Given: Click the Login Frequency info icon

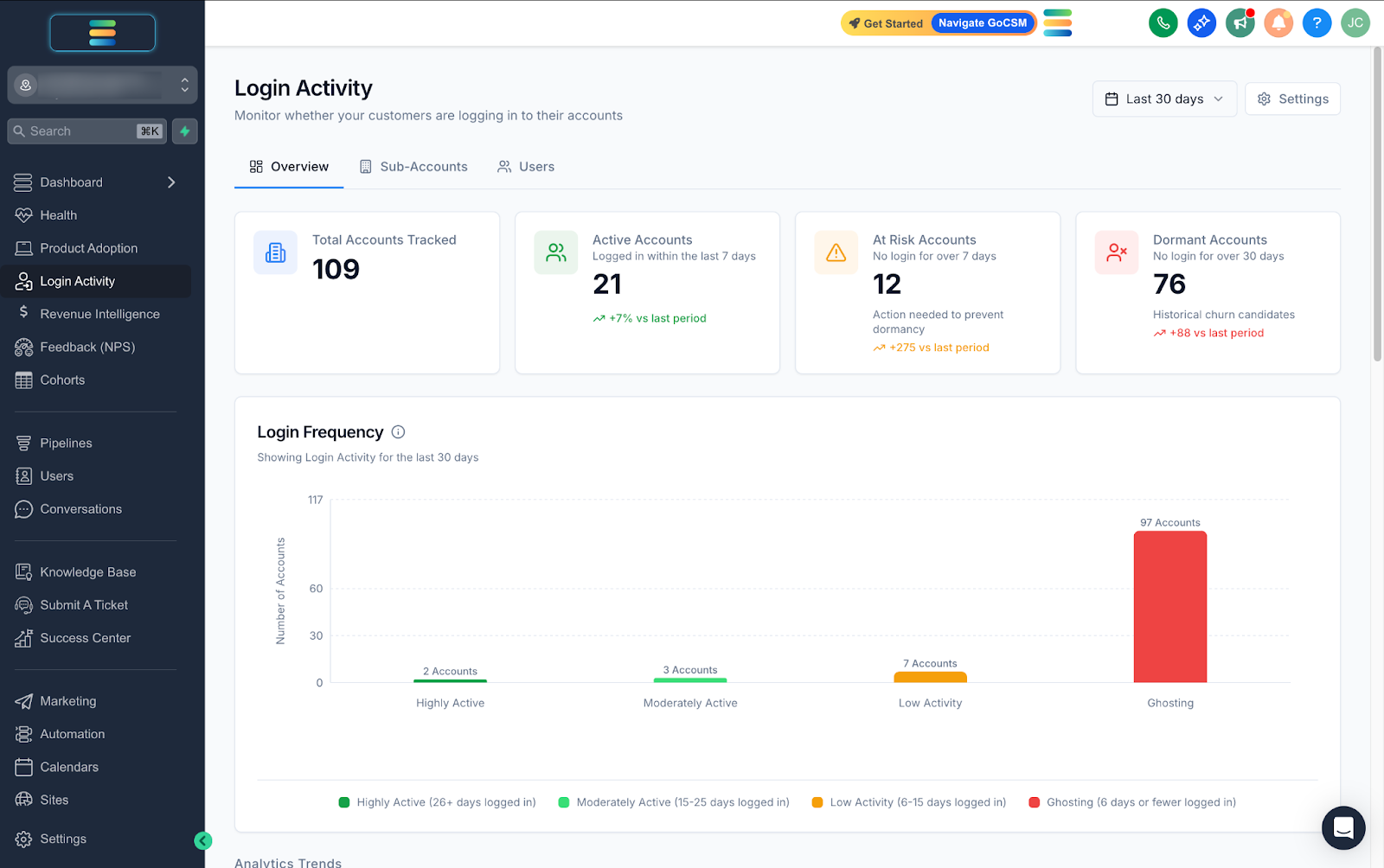Looking at the screenshot, I should click(x=398, y=432).
